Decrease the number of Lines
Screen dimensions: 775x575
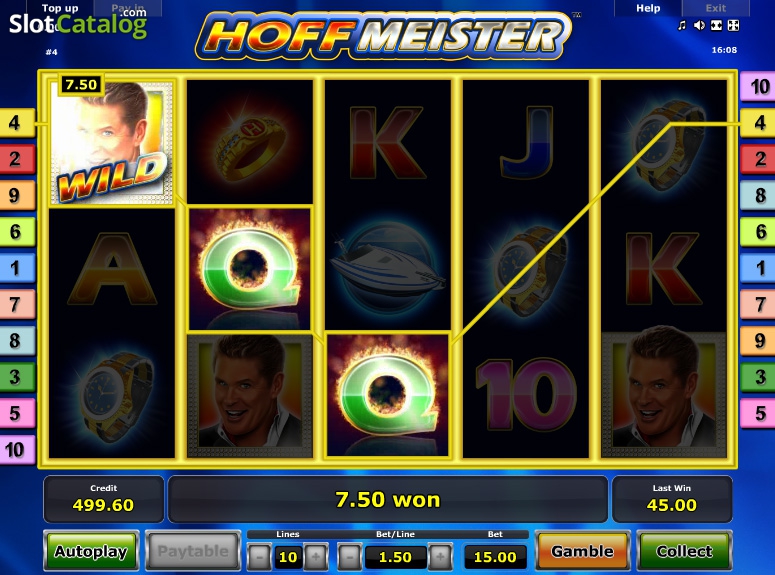point(259,557)
